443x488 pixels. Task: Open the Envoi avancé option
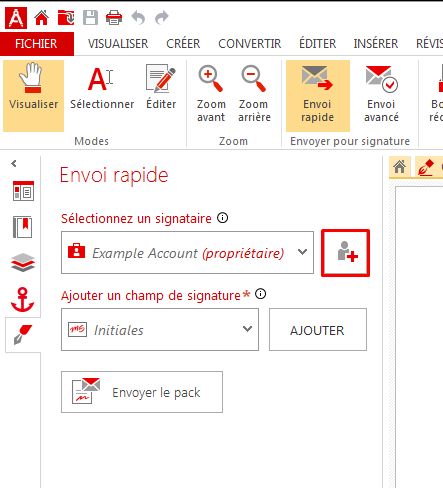pos(381,96)
